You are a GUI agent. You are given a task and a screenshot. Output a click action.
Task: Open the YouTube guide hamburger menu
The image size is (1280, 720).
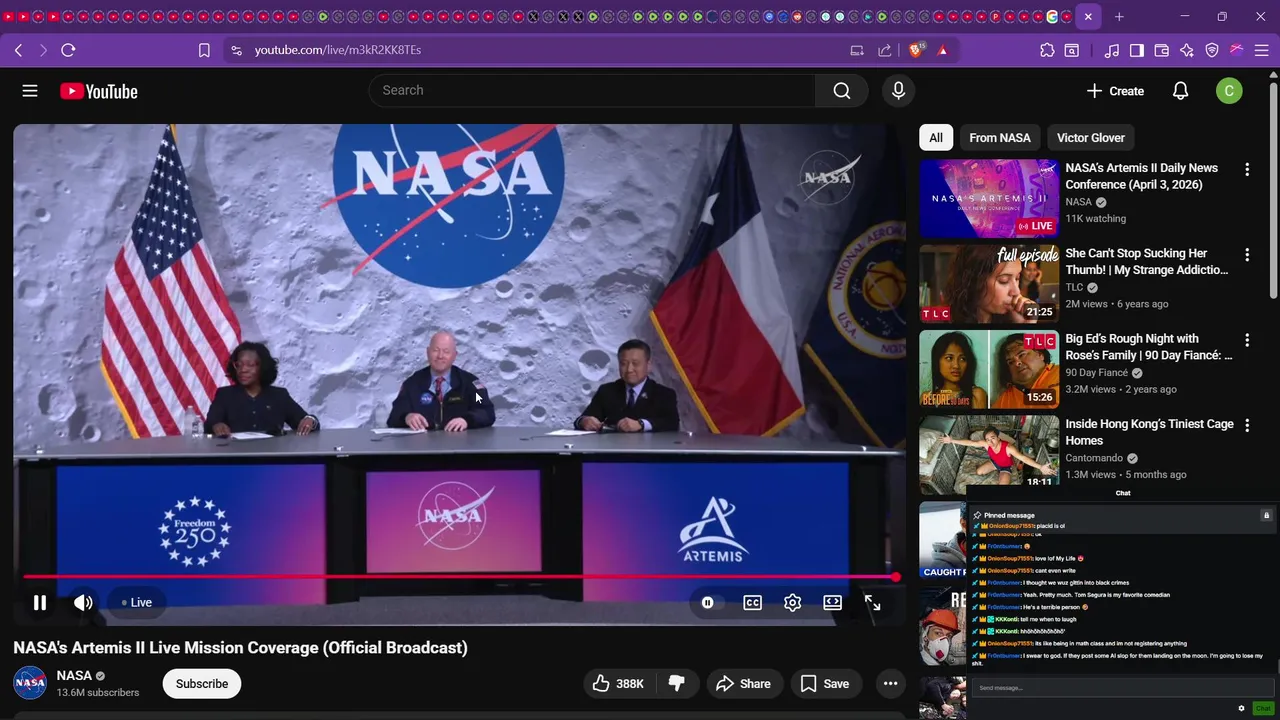pyautogui.click(x=30, y=91)
